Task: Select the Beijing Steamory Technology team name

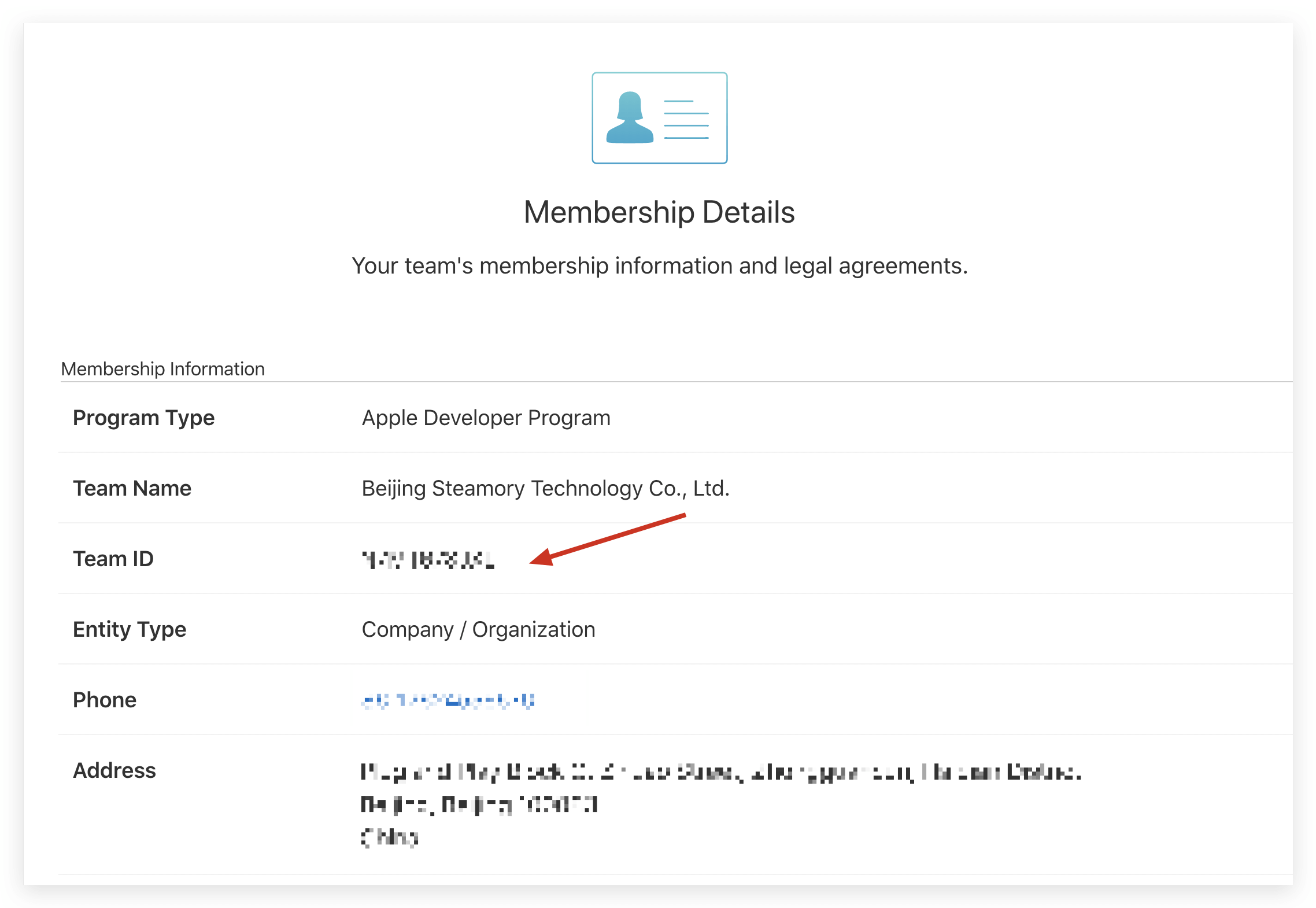Action: tap(545, 488)
